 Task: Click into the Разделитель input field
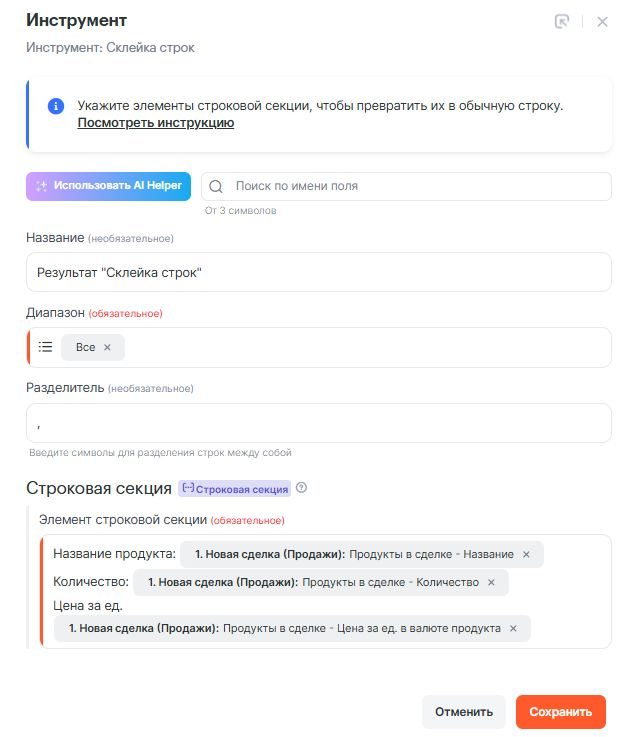coord(318,423)
